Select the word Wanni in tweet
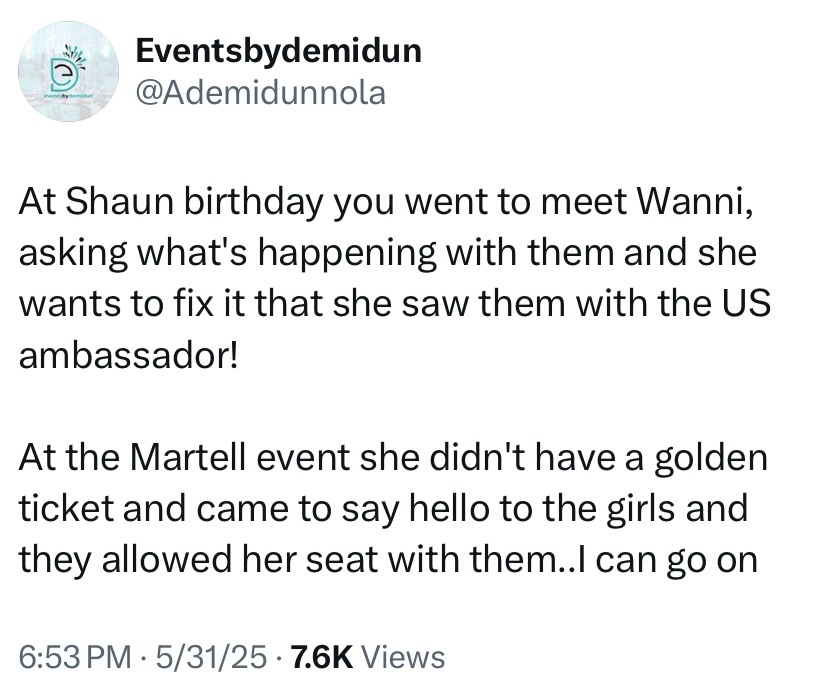Image resolution: width=828 pixels, height=676 pixels. (695, 202)
